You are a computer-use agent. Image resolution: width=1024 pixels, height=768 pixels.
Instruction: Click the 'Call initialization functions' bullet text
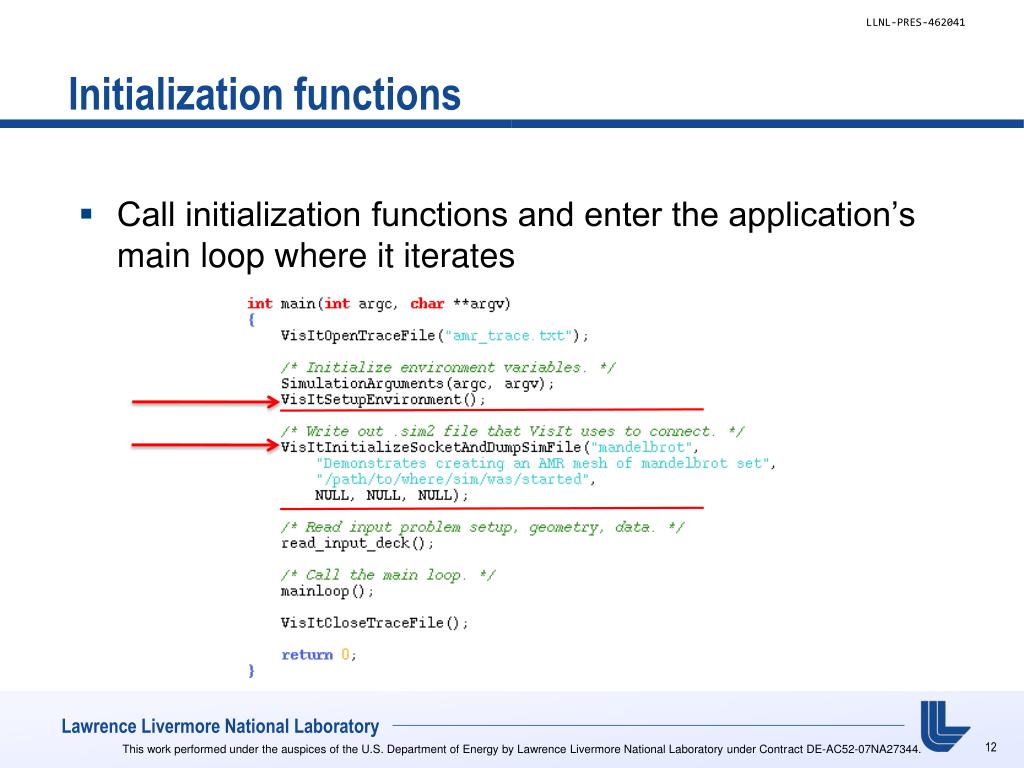click(516, 234)
